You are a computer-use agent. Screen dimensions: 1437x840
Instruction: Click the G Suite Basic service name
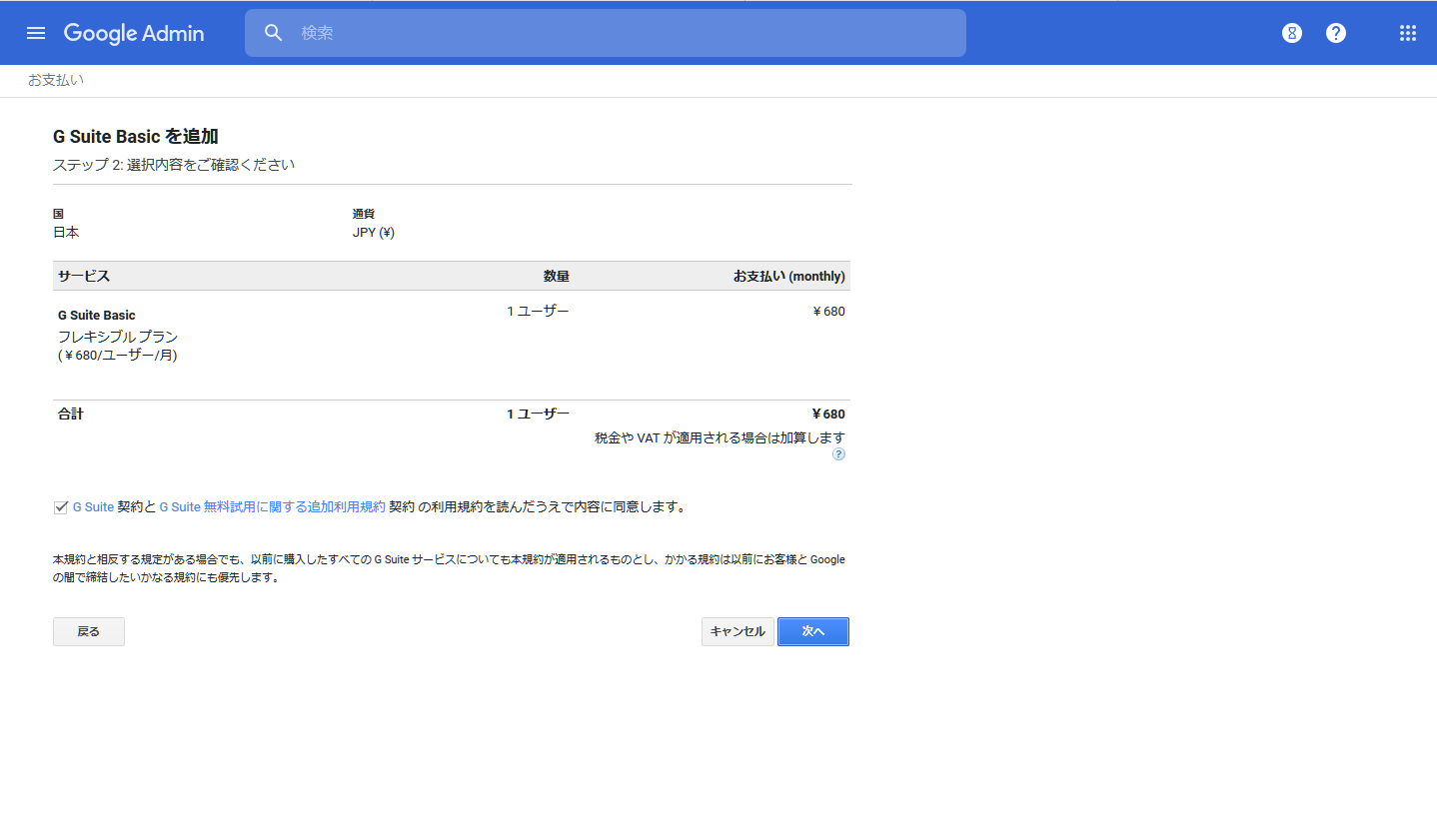pos(97,316)
